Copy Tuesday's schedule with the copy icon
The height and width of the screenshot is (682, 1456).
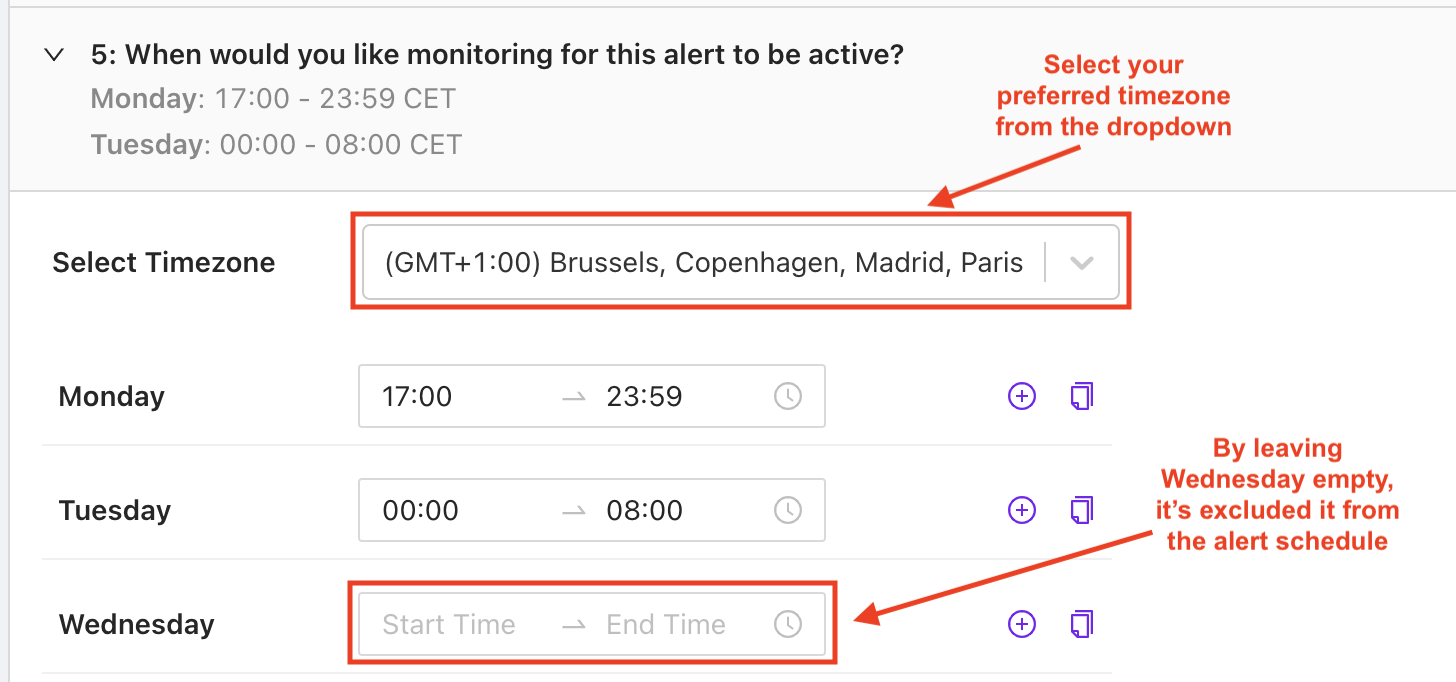click(x=1081, y=511)
